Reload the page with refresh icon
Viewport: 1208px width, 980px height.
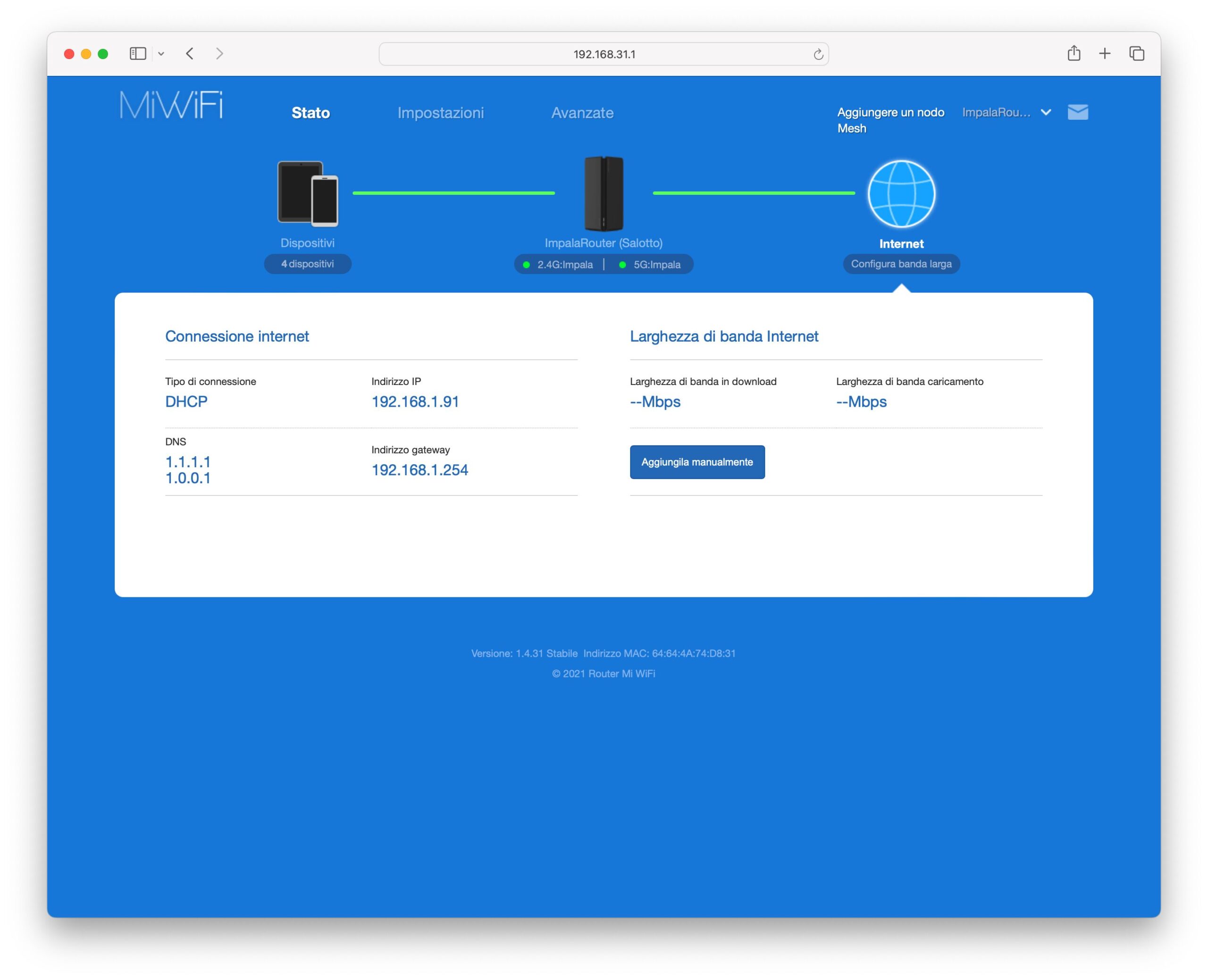tap(818, 54)
